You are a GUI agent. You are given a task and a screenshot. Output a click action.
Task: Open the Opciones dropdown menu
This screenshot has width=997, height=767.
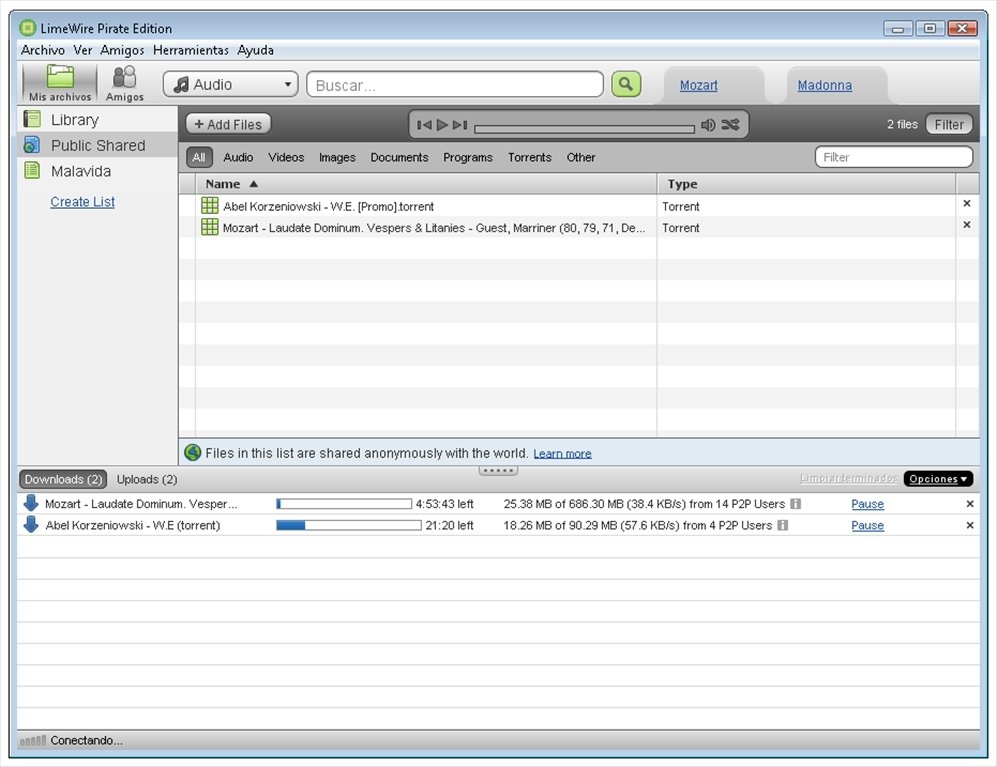pos(938,479)
